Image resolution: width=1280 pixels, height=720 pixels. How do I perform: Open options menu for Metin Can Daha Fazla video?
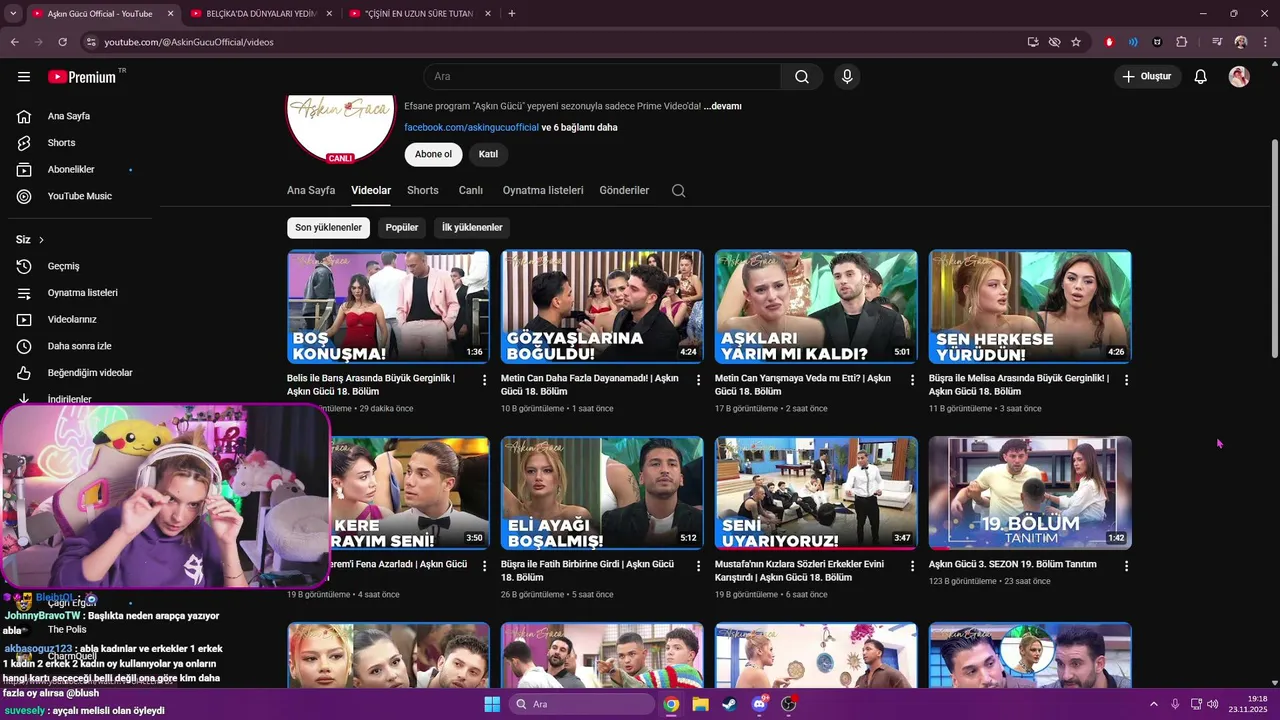[699, 380]
